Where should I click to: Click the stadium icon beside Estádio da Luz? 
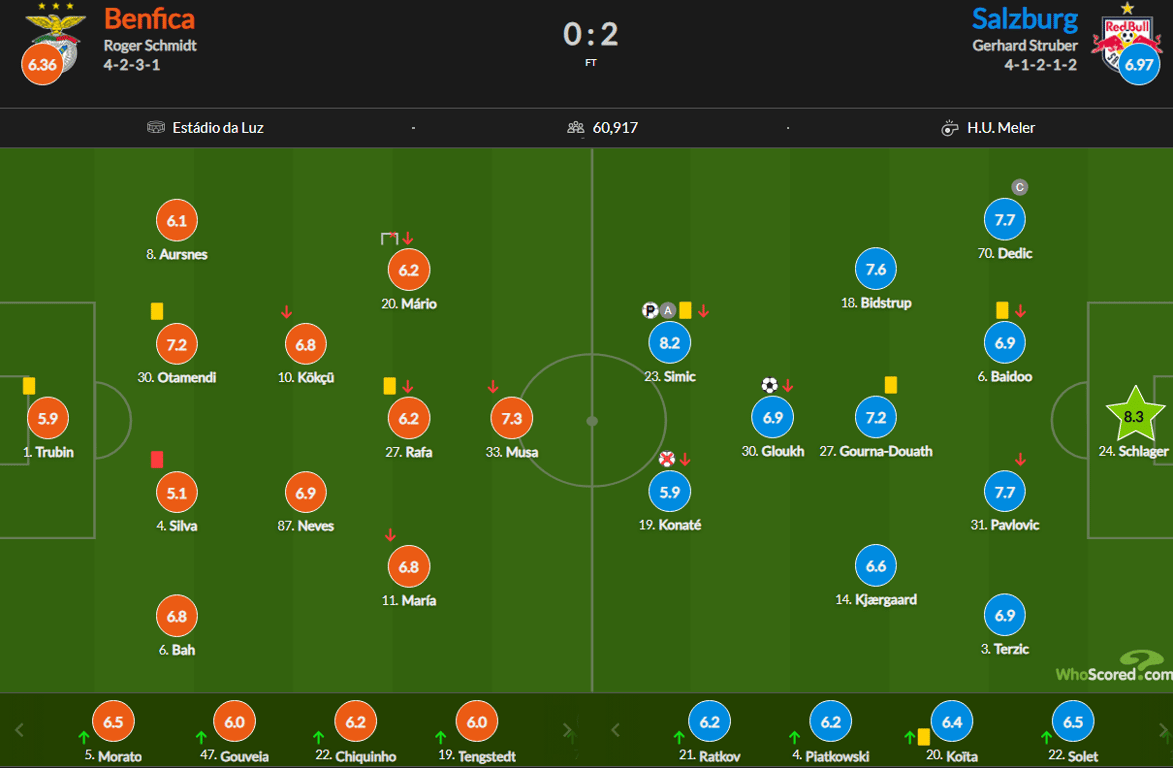(x=155, y=128)
